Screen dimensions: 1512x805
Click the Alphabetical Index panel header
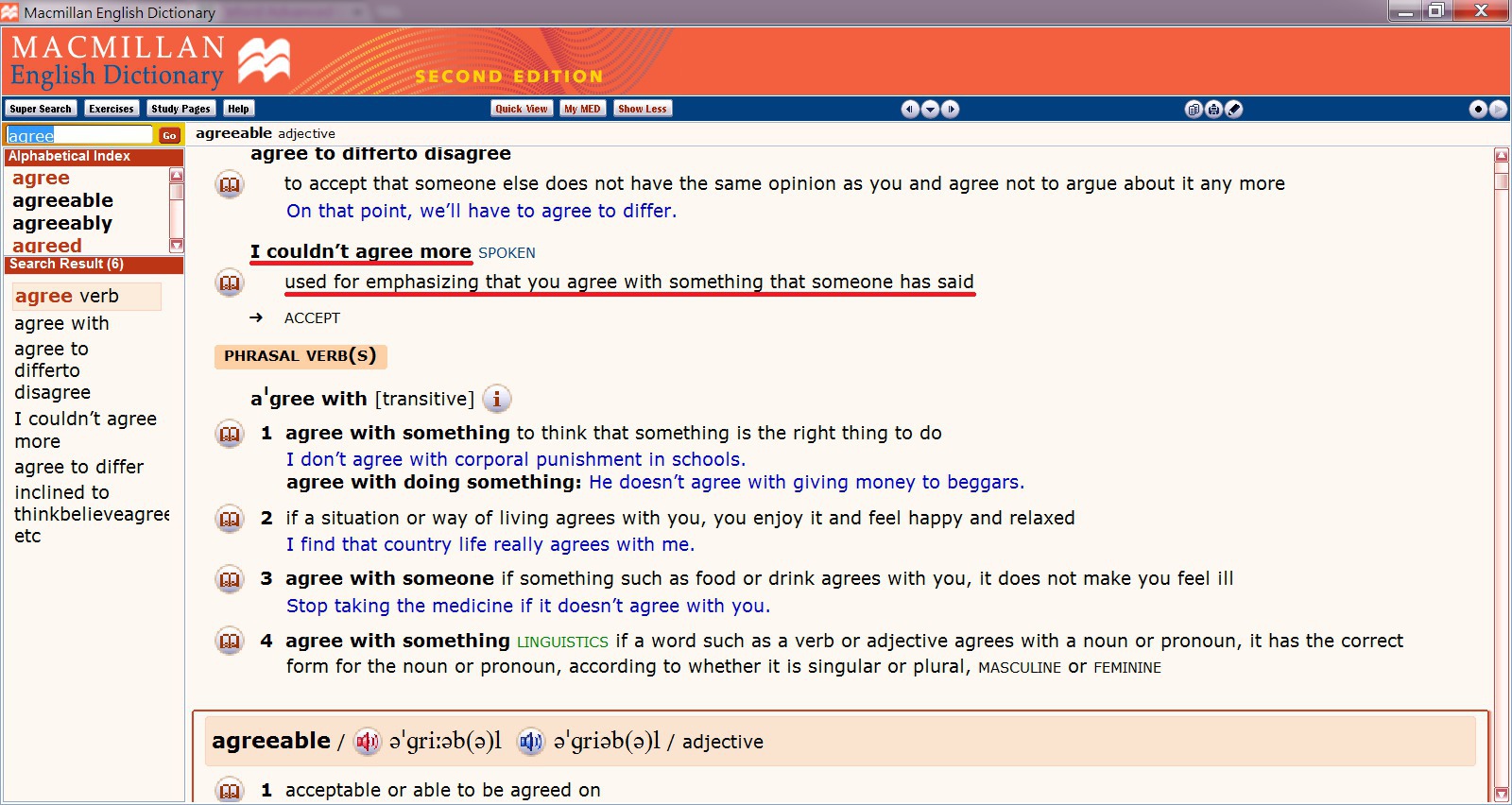pos(94,156)
